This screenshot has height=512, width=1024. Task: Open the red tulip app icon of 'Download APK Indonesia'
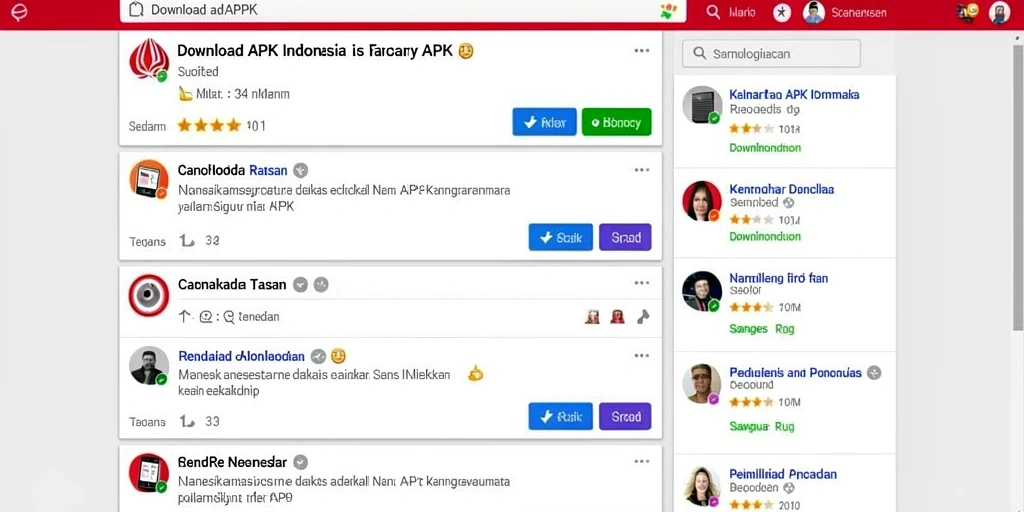pyautogui.click(x=149, y=59)
